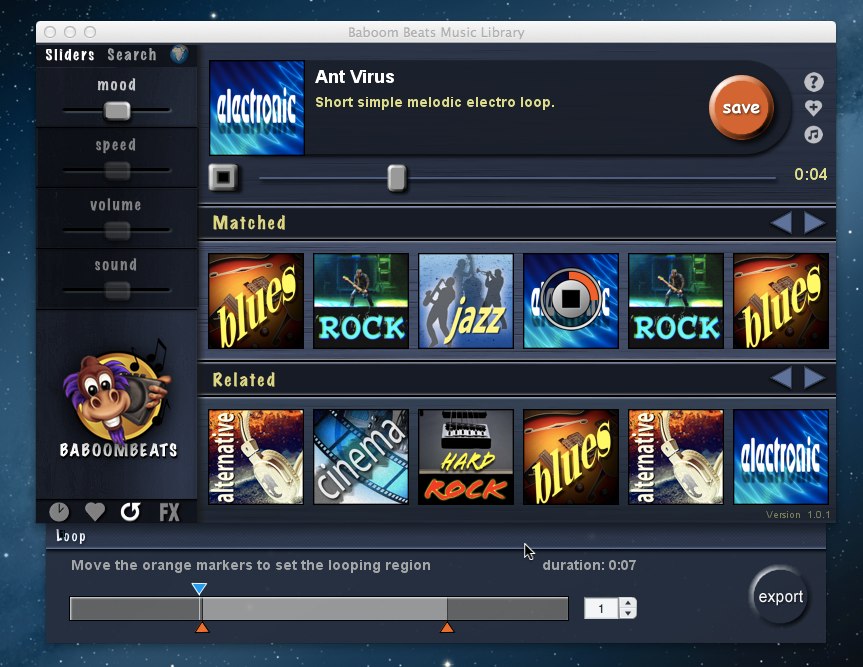Image resolution: width=863 pixels, height=667 pixels.
Task: Select the second alternative thumbnail in Related
Action: click(x=676, y=457)
